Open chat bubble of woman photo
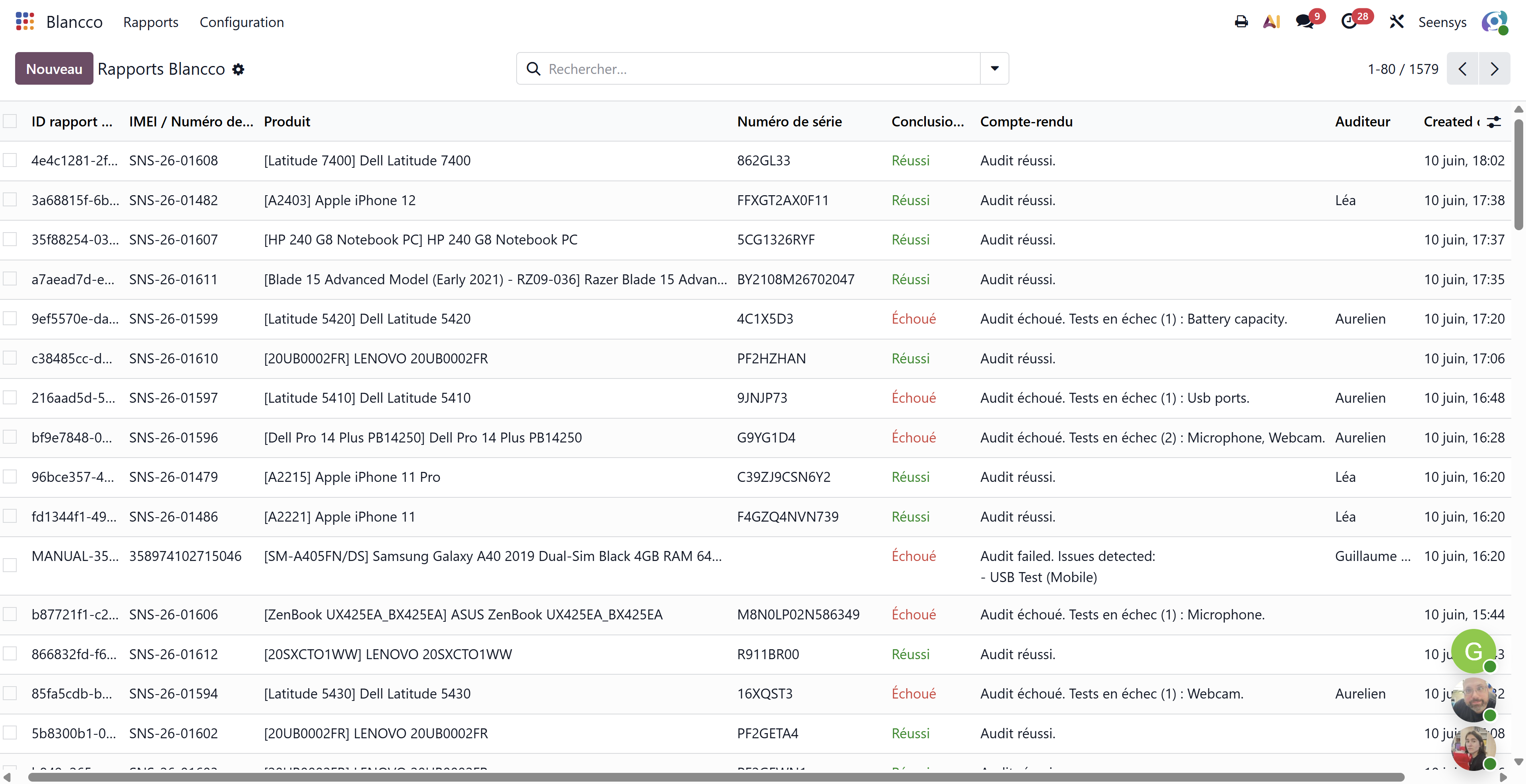1526x784 pixels. pos(1474,749)
